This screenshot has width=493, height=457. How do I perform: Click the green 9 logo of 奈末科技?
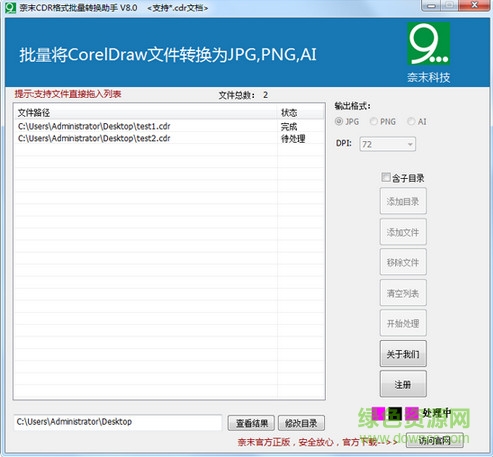tap(429, 44)
